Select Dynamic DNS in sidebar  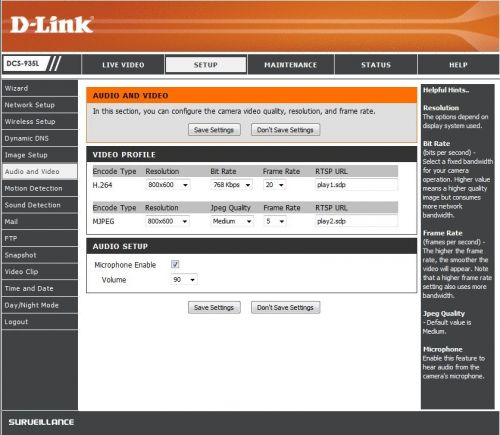point(40,138)
